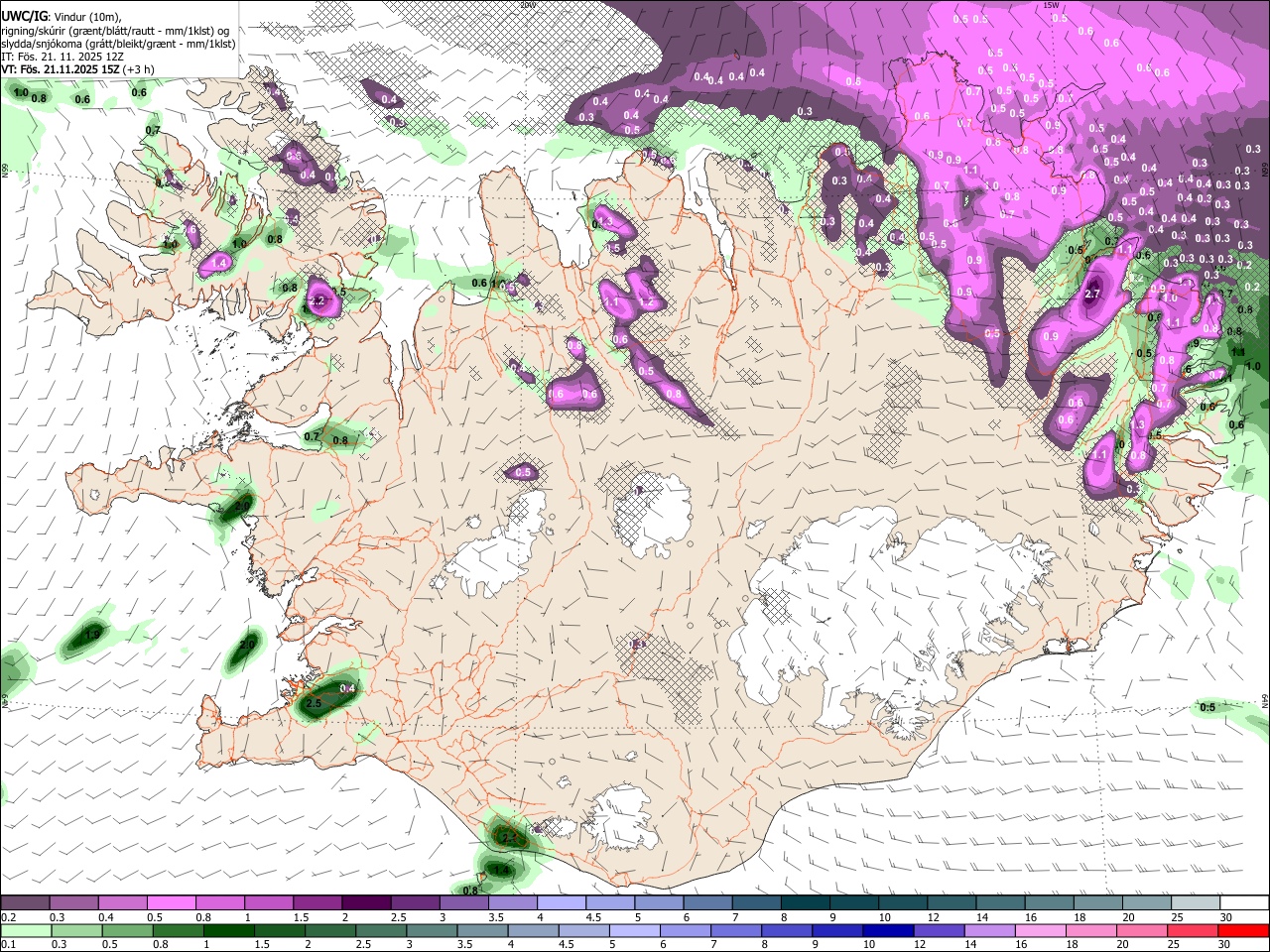
Task: Click lower scale lilac swatch between 14 and 16
Action: click(x=990, y=931)
